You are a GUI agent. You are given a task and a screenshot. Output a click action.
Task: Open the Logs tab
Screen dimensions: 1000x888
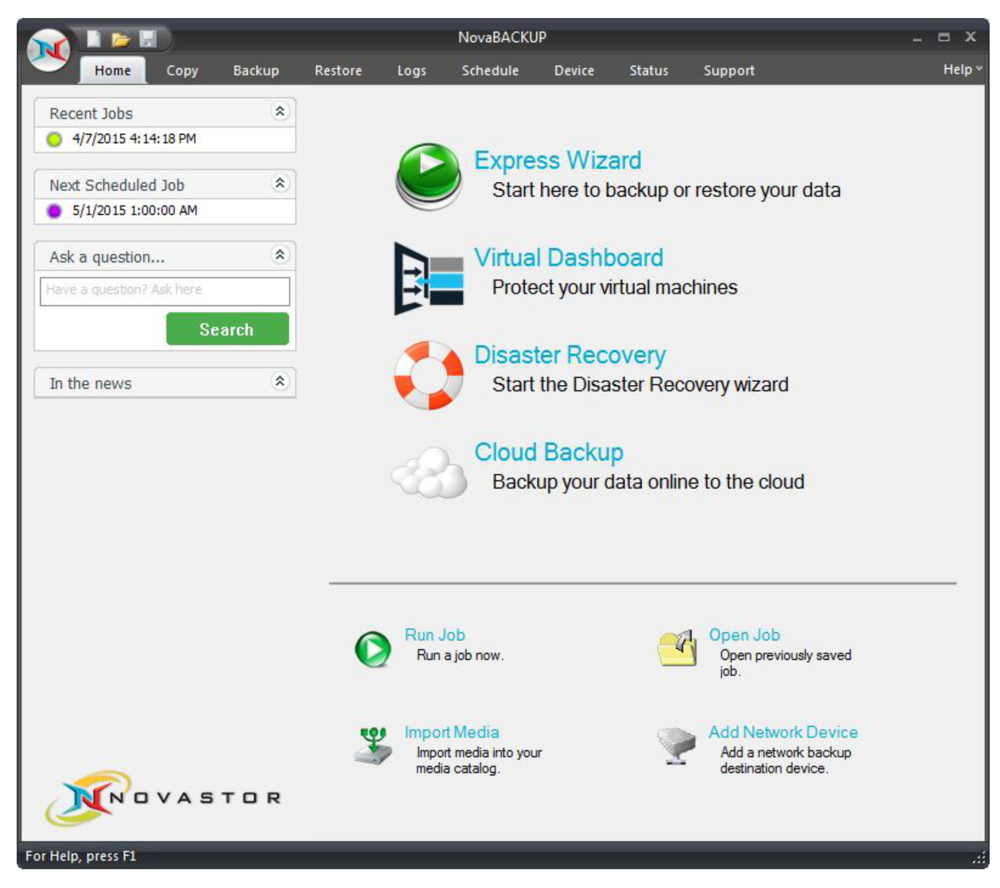[x=411, y=70]
